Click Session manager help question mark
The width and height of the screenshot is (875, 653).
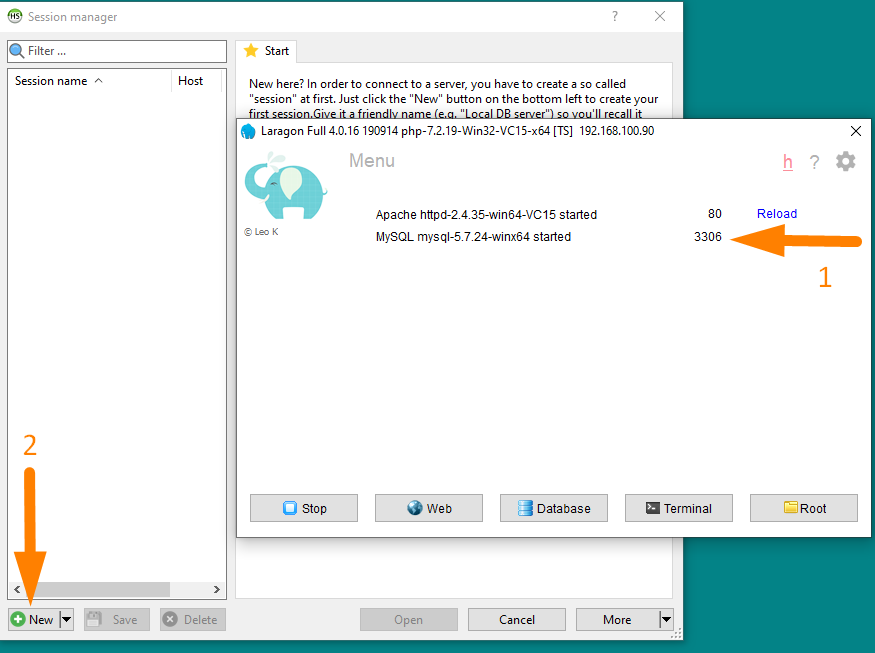click(614, 16)
